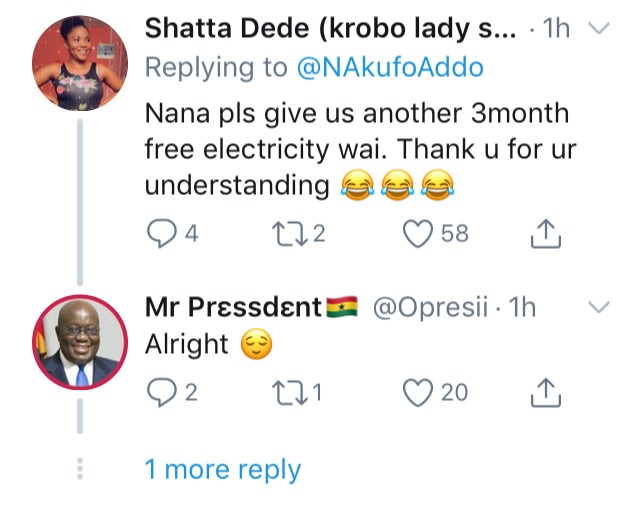Open the Mr Prɛssdɛnt profile avatar
This screenshot has width=640, height=507.
point(78,342)
